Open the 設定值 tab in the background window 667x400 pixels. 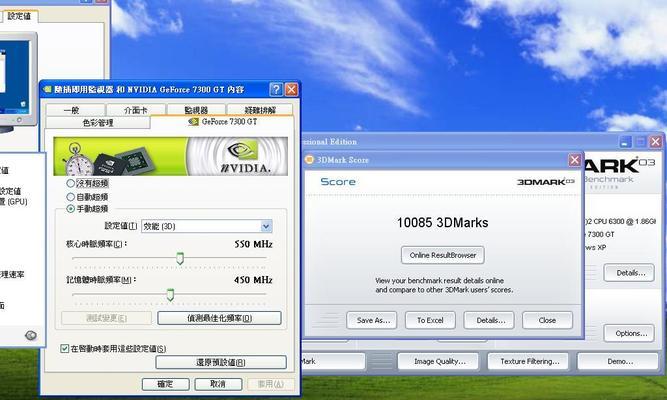point(19,16)
